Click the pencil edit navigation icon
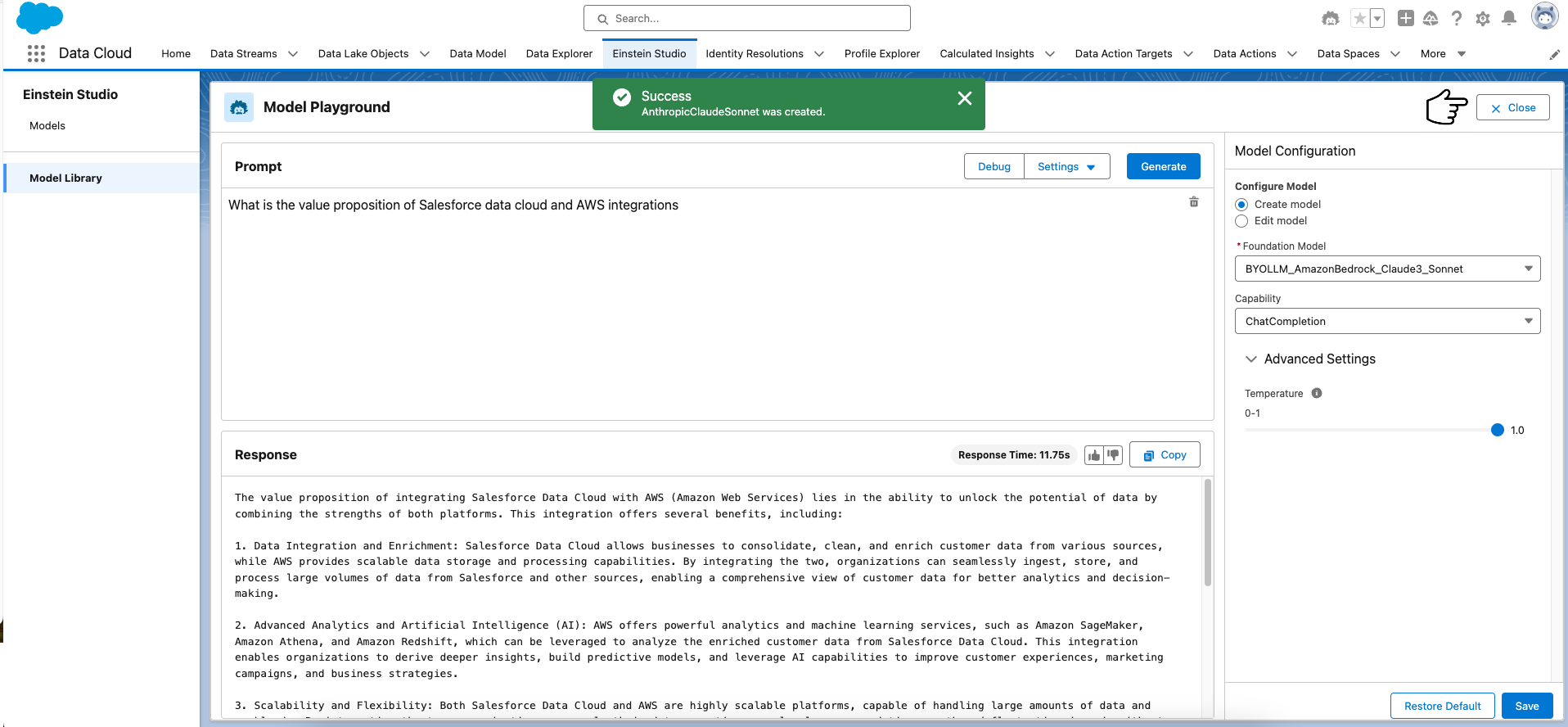Screen dimensions: 1568x727 (1555, 55)
